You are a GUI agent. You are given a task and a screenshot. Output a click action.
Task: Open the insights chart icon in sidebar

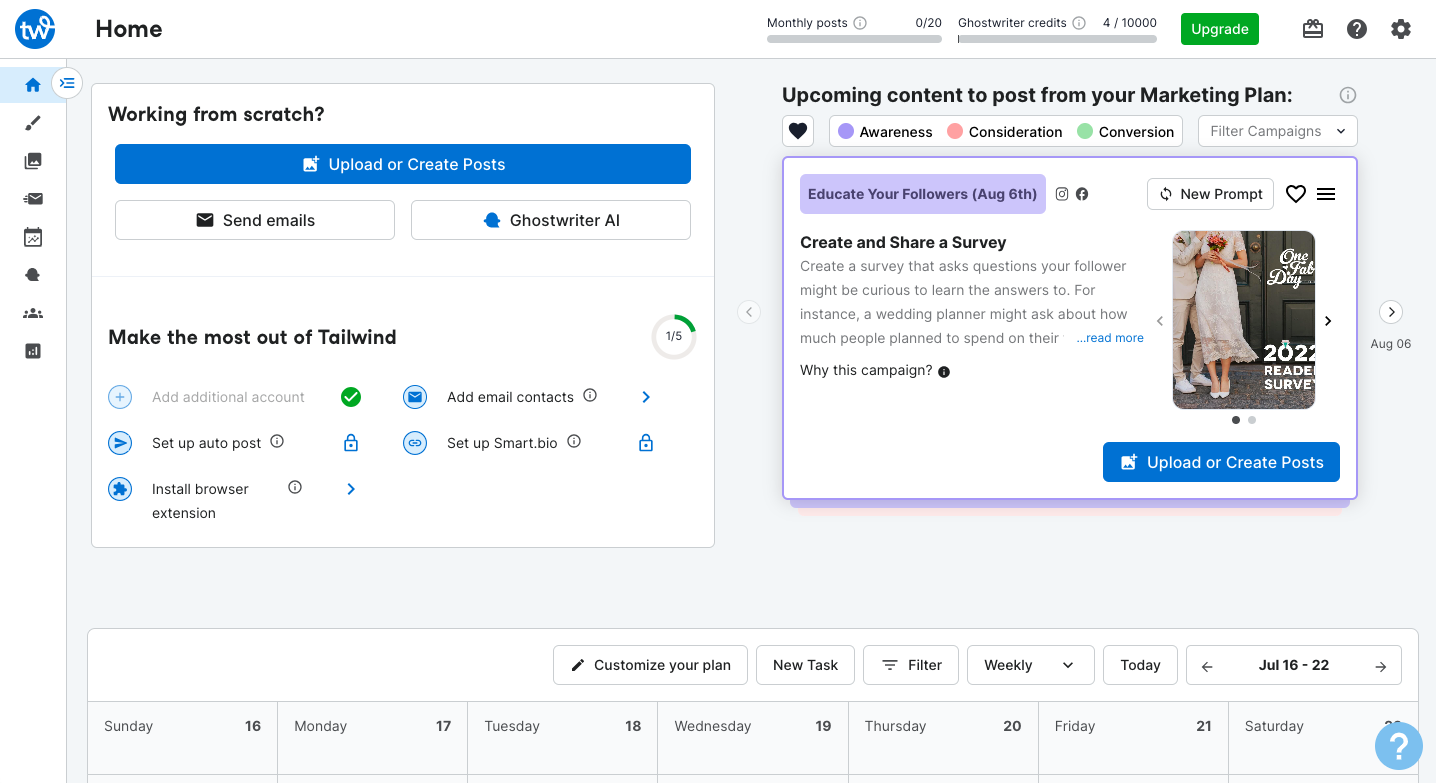point(33,351)
